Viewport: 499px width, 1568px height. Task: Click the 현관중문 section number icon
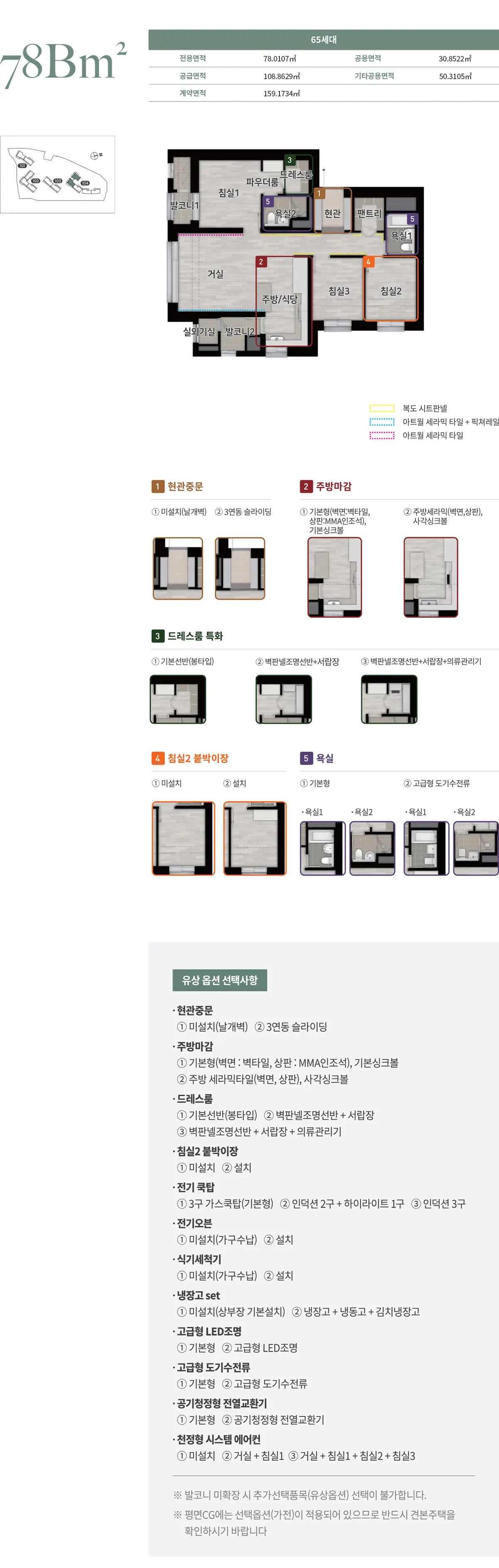tap(158, 486)
